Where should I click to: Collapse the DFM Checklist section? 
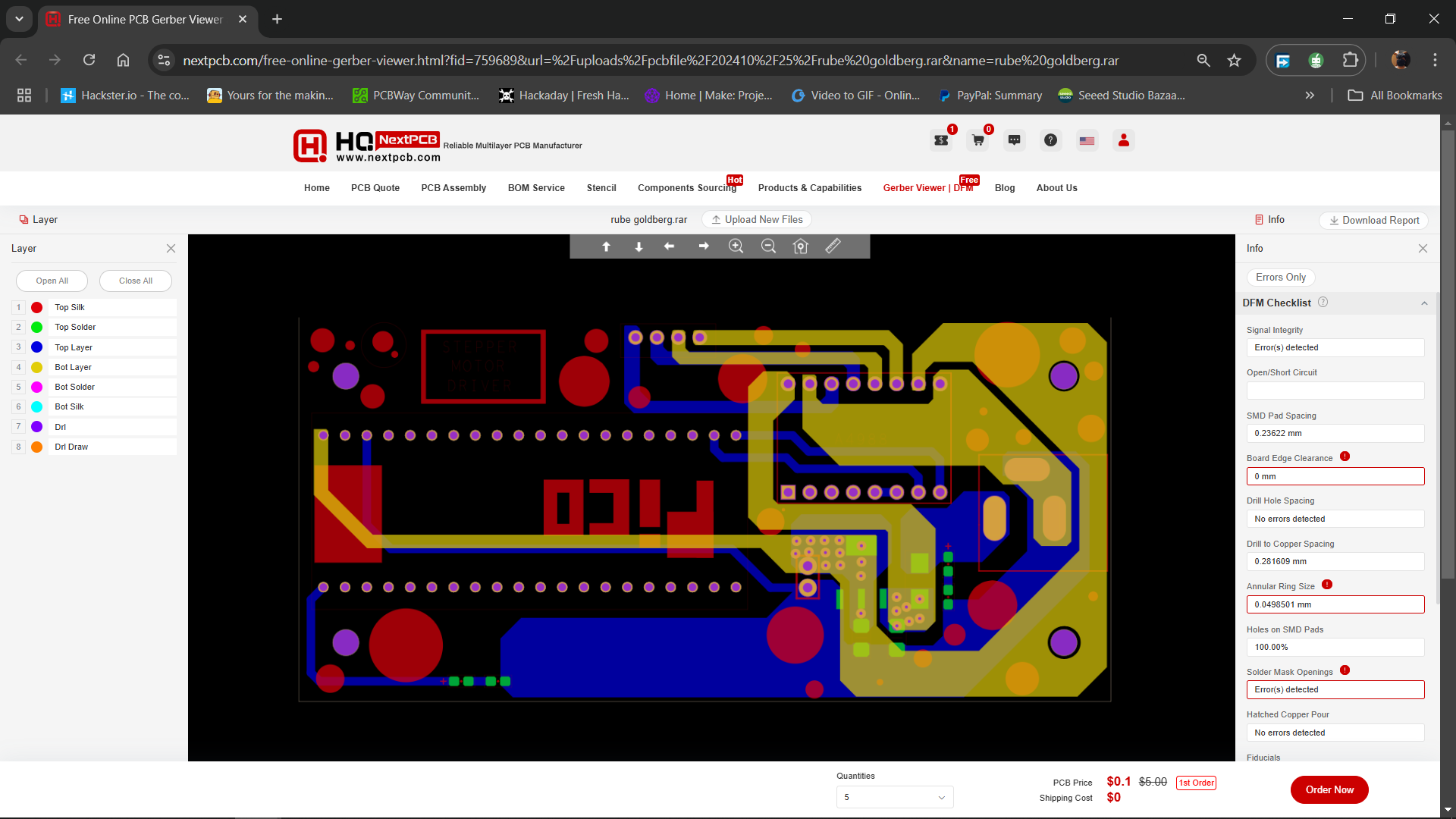coord(1424,303)
